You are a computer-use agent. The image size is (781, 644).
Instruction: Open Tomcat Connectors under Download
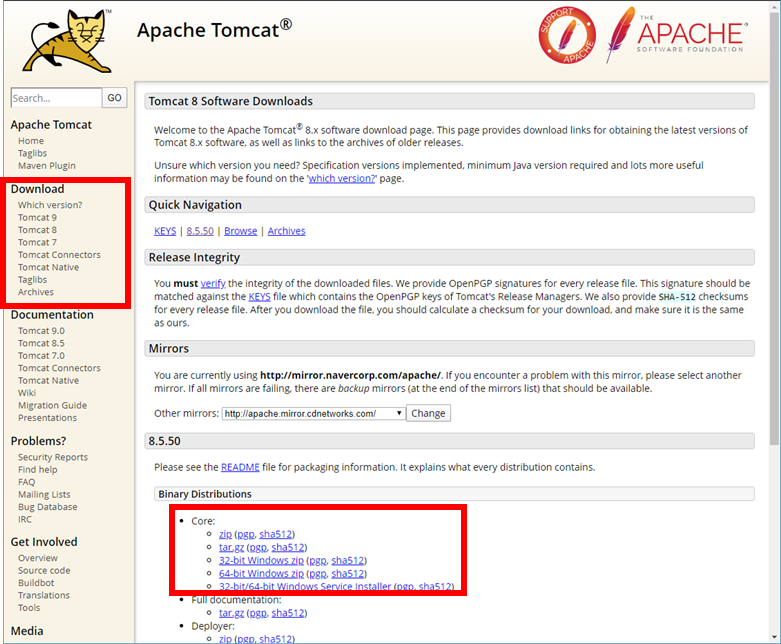pos(59,255)
